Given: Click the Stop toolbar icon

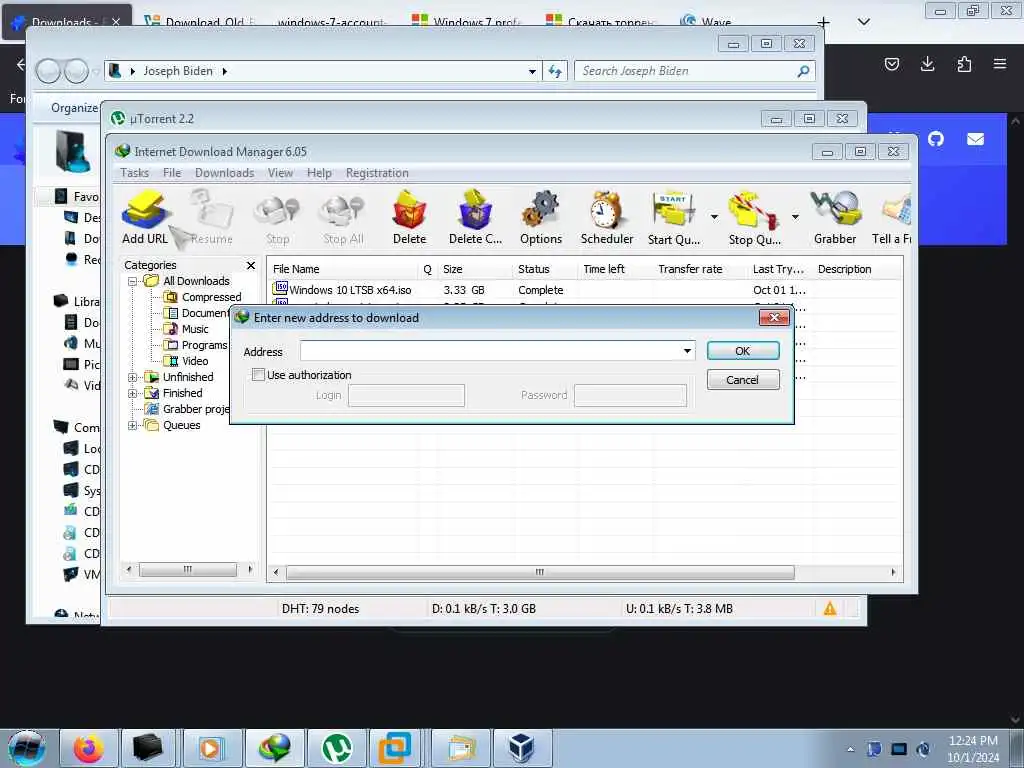Looking at the screenshot, I should click(278, 217).
